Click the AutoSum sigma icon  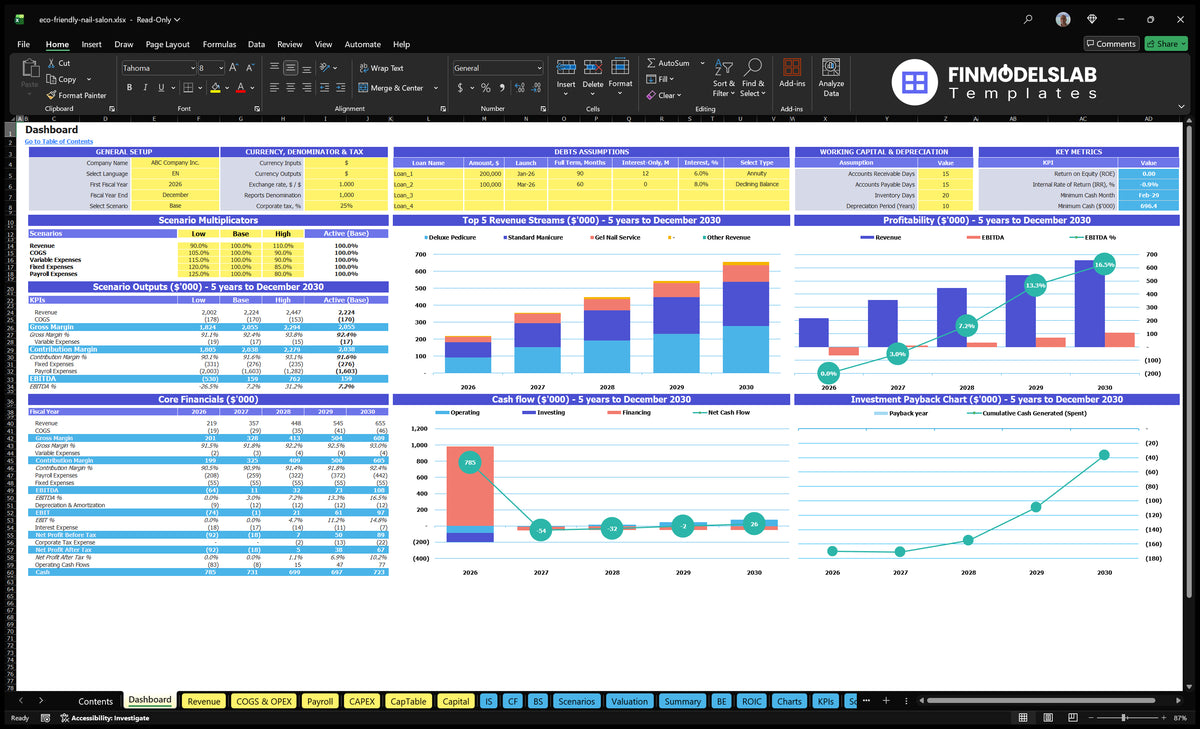click(x=651, y=63)
